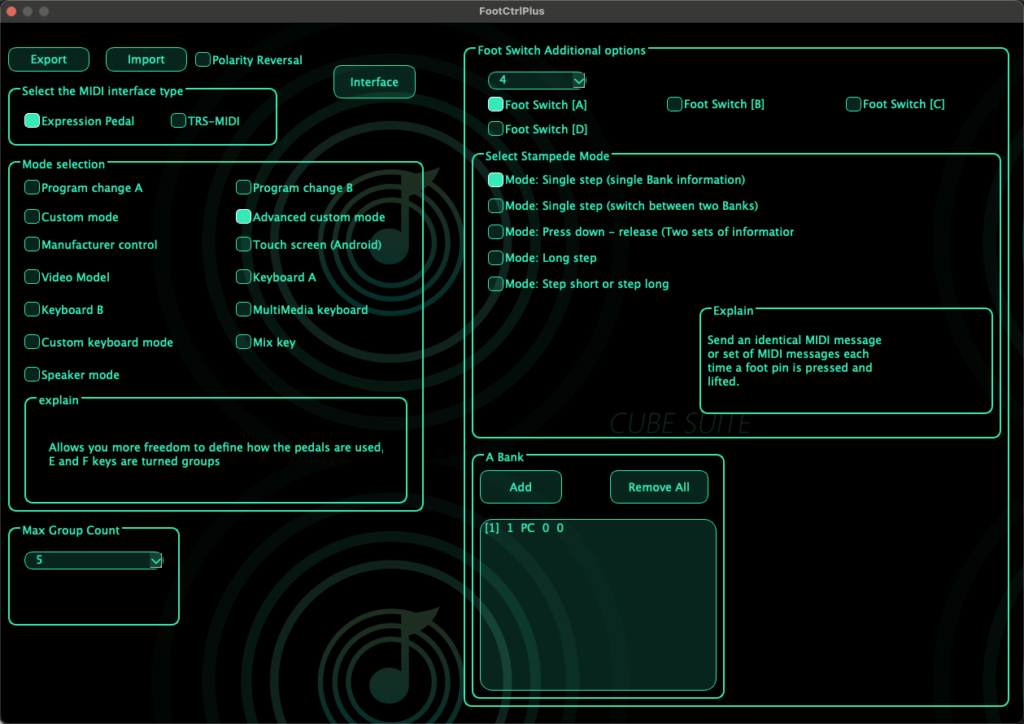Click the Remove All button

point(659,487)
